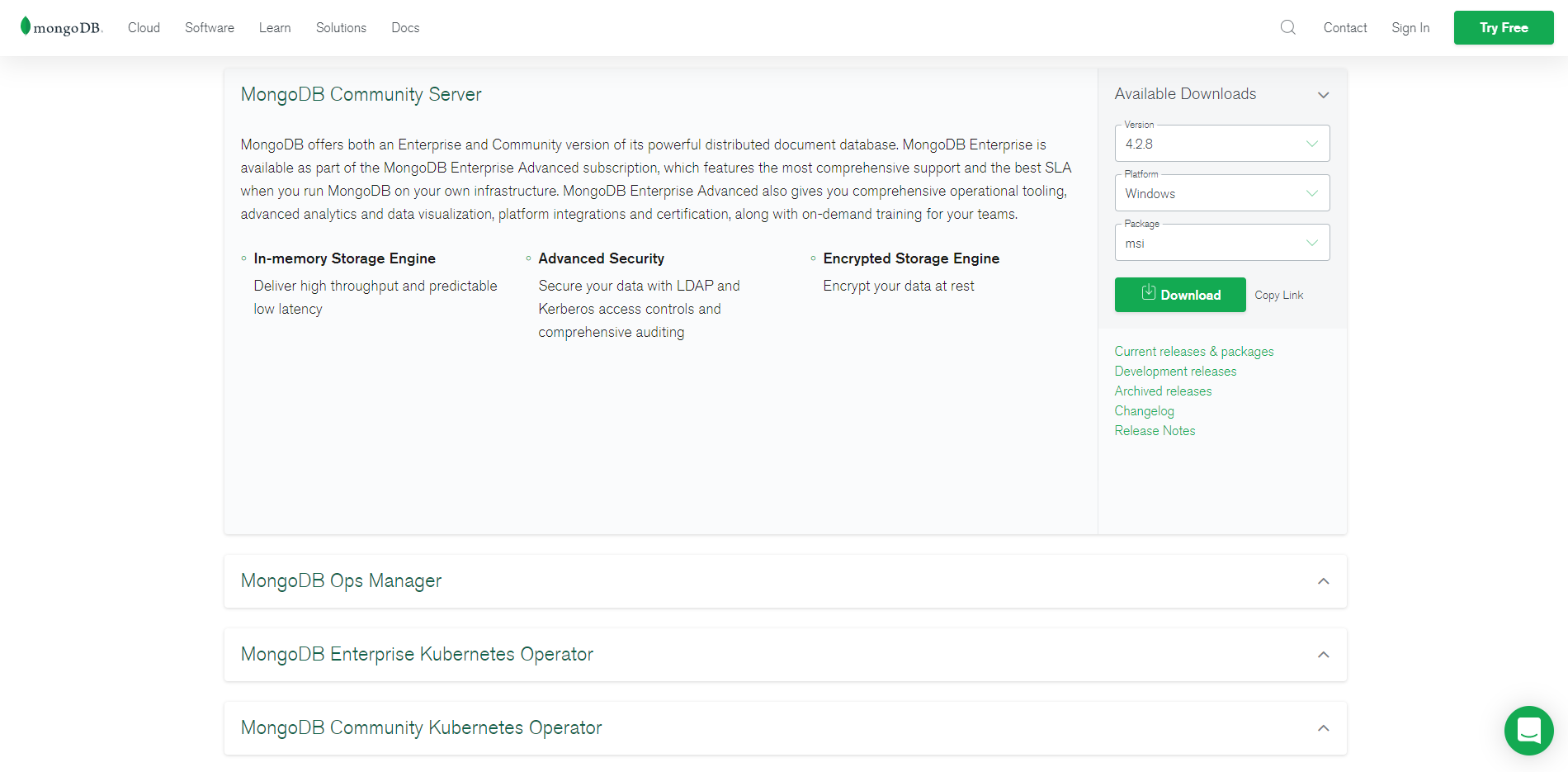Click "Encrypt your data at rest" text
Screen dimensions: 1568x772
[x=899, y=286]
